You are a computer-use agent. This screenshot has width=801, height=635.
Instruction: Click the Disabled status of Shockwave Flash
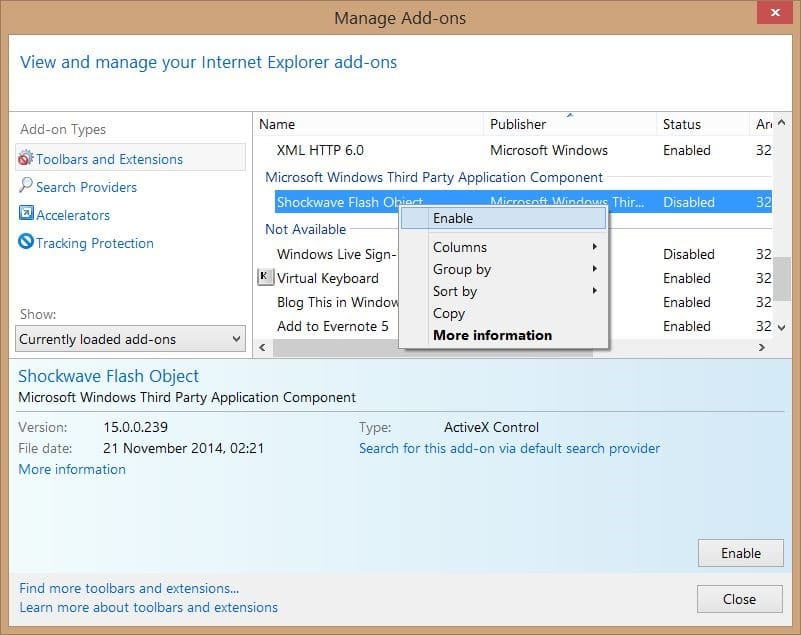[x=689, y=202]
